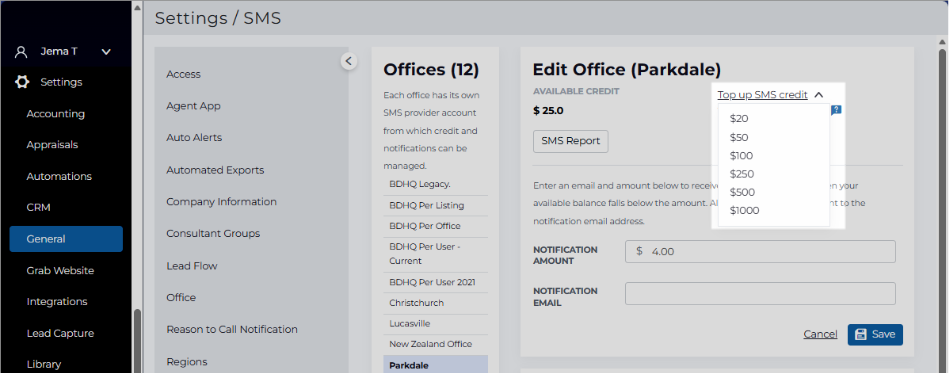Click the Top up SMS credit link

click(x=762, y=94)
